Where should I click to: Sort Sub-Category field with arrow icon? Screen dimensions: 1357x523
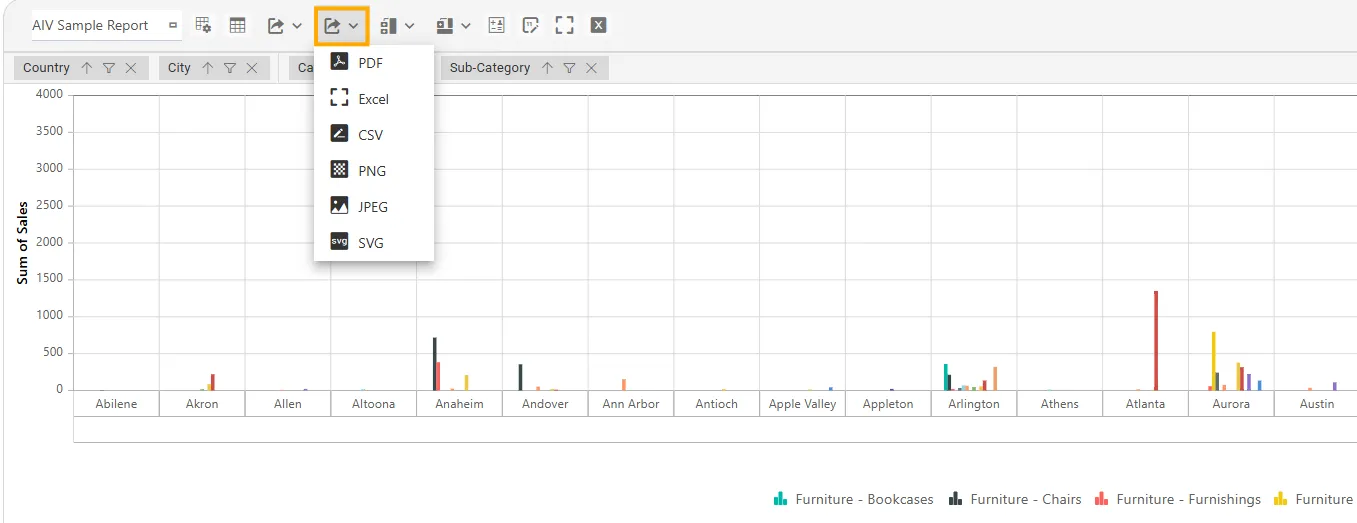click(x=547, y=68)
